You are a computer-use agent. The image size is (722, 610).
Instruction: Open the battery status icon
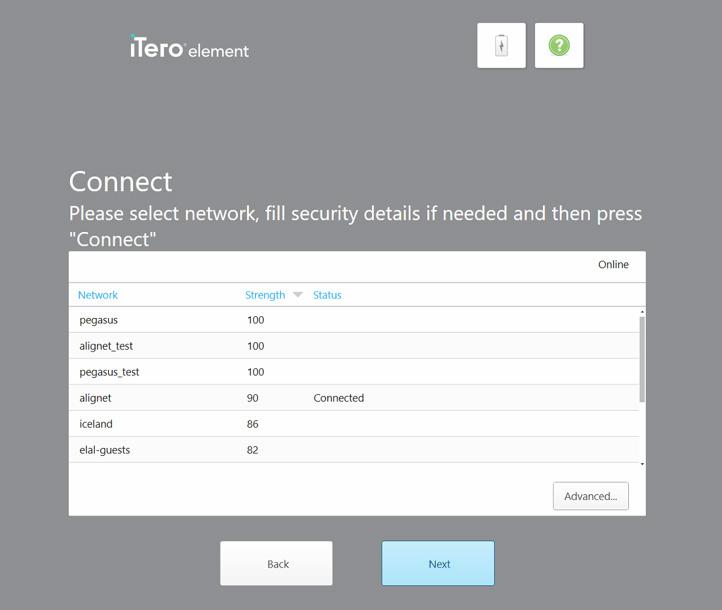[x=501, y=46]
